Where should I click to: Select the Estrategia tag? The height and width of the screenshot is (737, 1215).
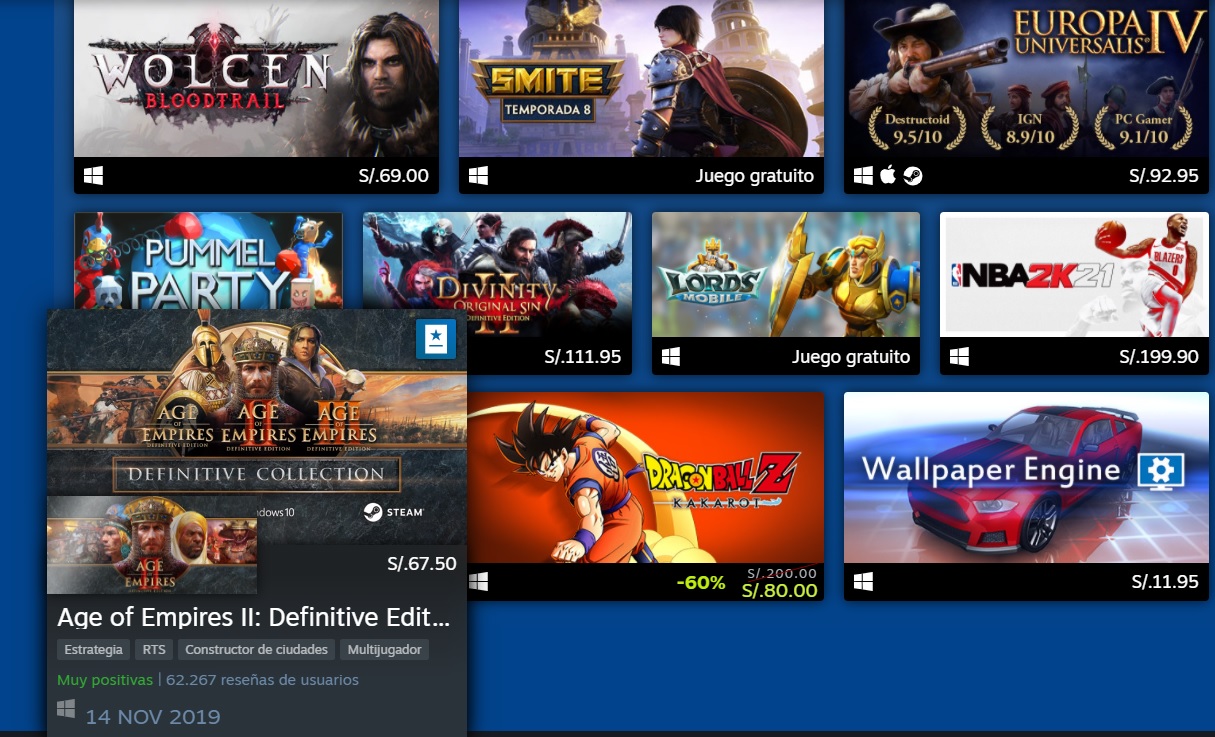coord(94,650)
